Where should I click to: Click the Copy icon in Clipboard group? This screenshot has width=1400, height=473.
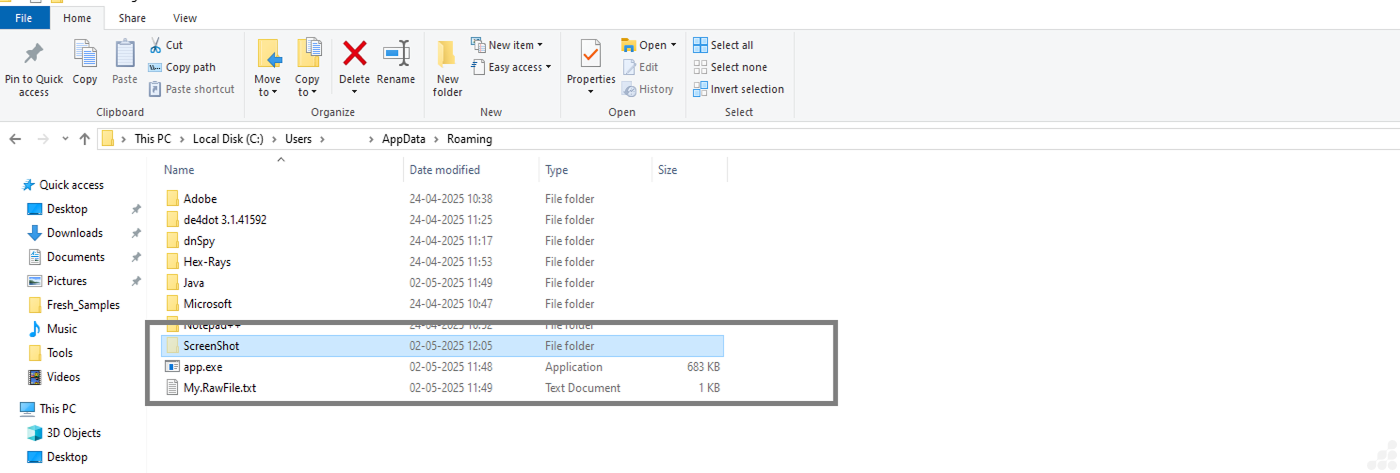pos(85,54)
